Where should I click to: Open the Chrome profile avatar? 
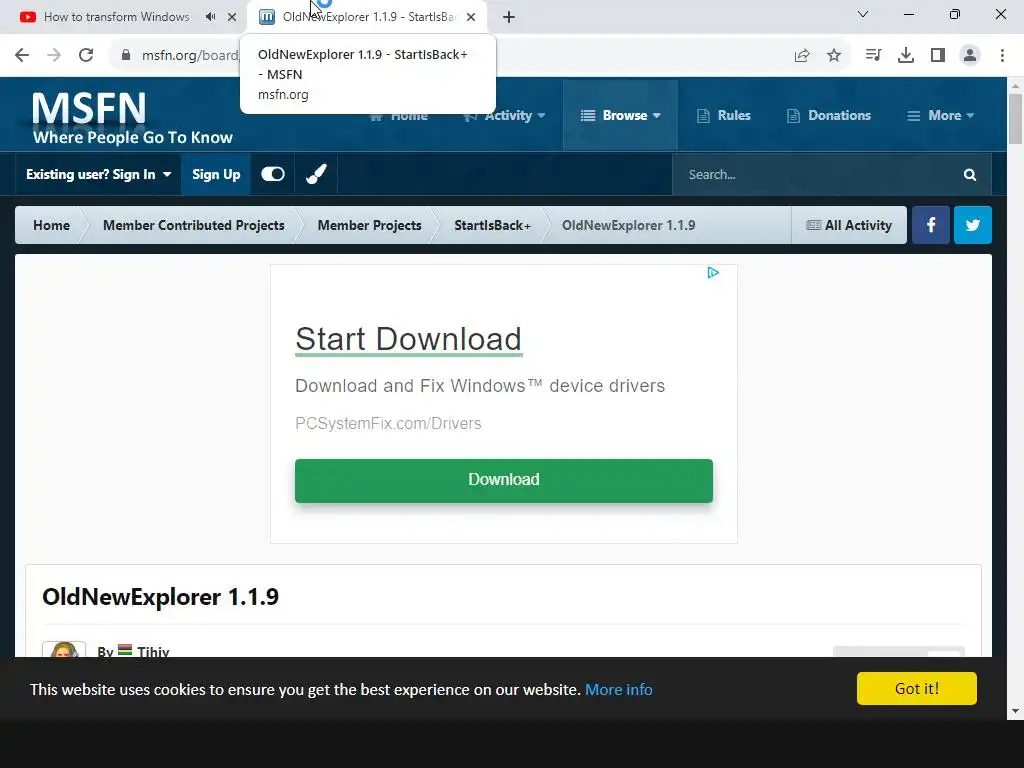(x=970, y=56)
